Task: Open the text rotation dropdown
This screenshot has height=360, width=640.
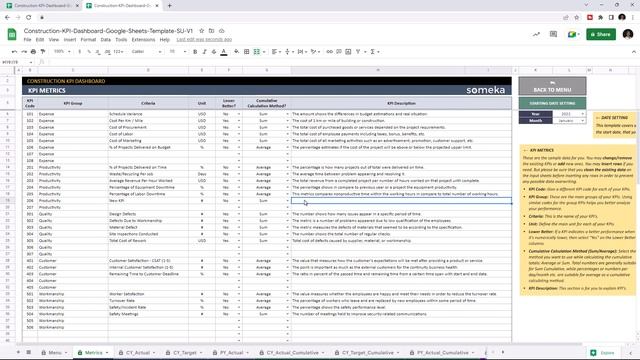Action: click(315, 52)
